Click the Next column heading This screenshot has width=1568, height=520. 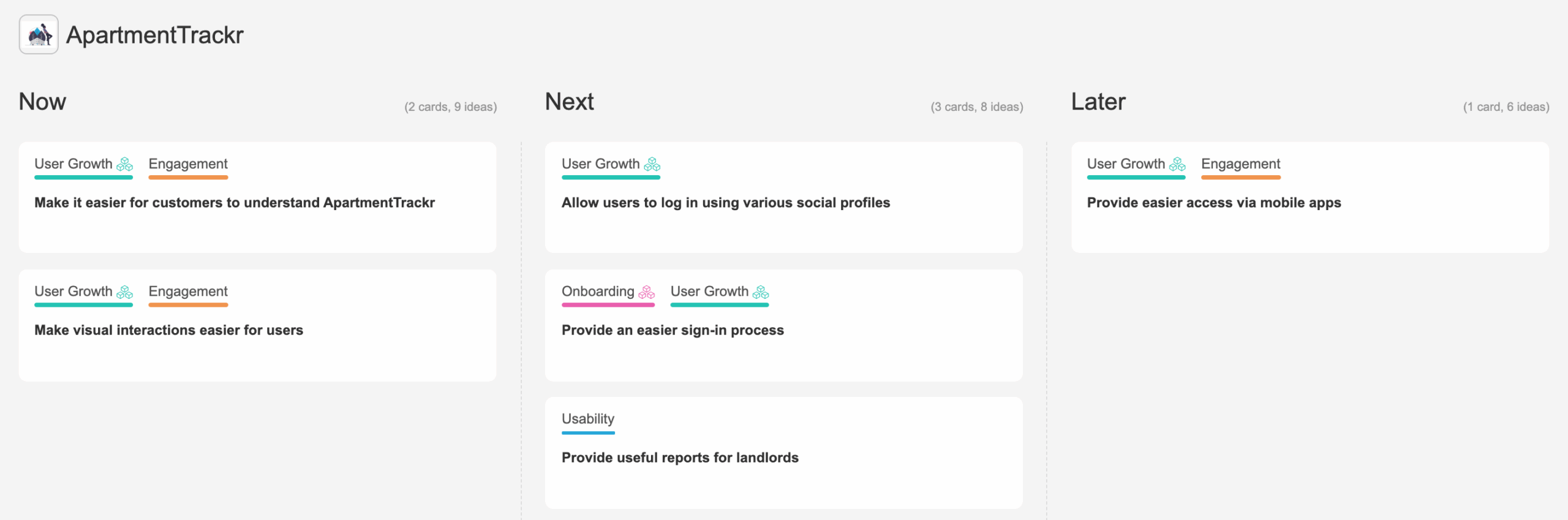point(570,102)
